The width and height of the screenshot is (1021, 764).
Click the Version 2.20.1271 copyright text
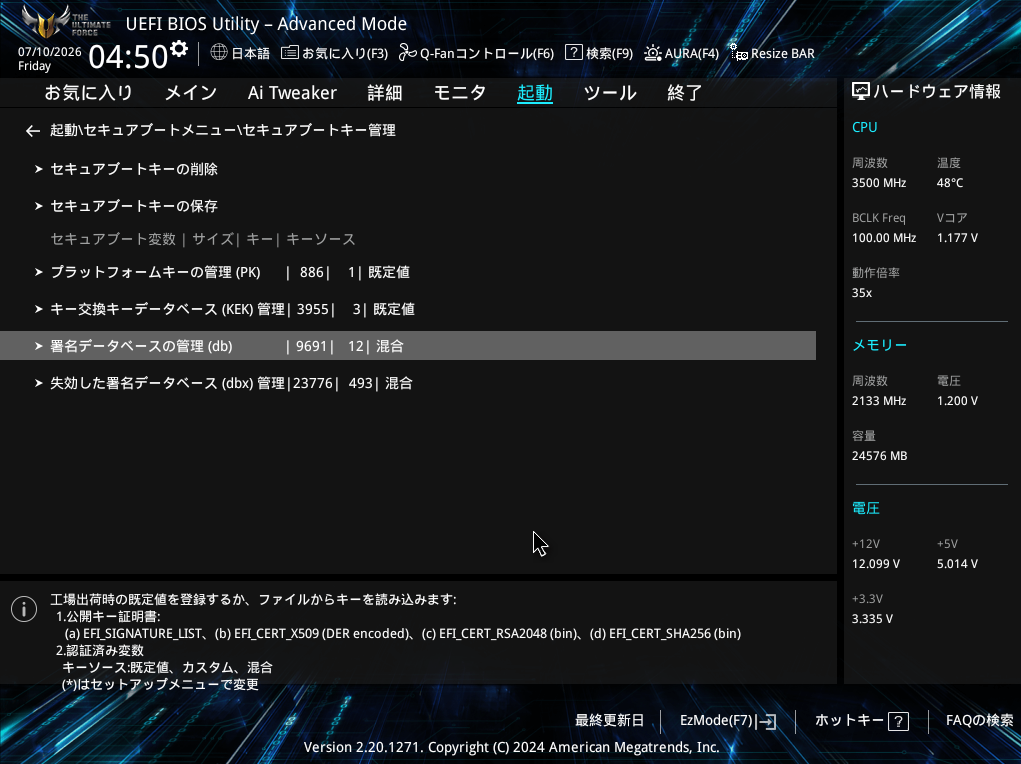(x=511, y=747)
